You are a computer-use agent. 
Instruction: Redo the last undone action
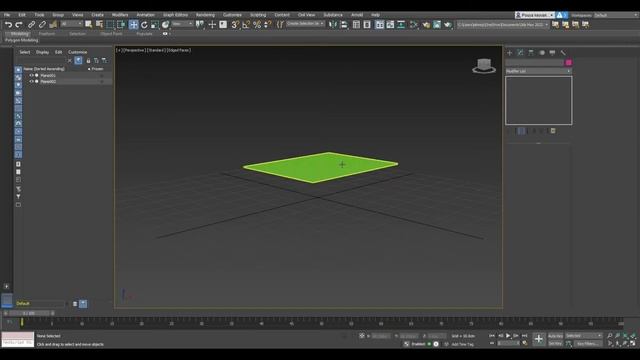pyautogui.click(x=18, y=24)
